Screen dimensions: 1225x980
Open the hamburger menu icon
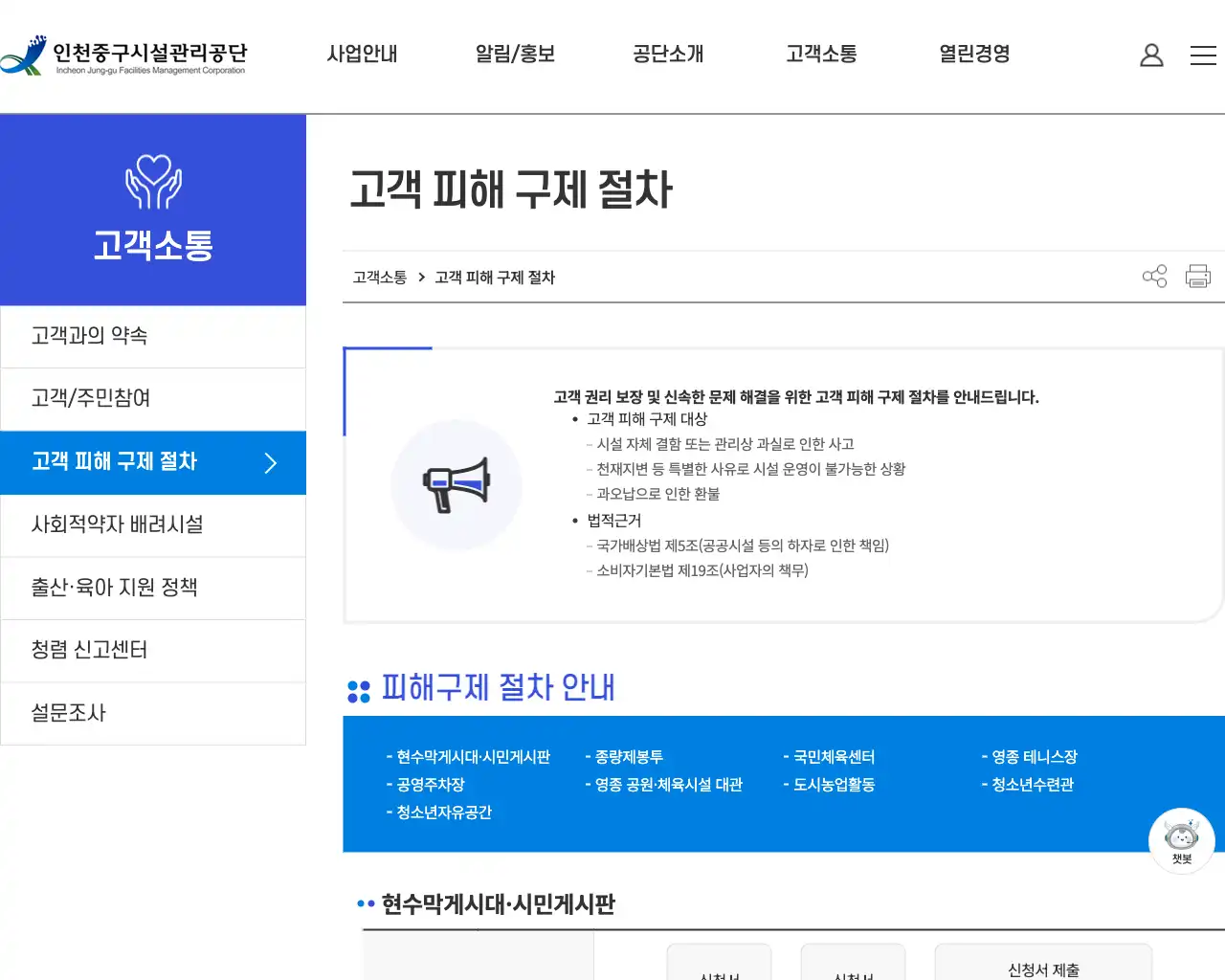click(x=1203, y=56)
